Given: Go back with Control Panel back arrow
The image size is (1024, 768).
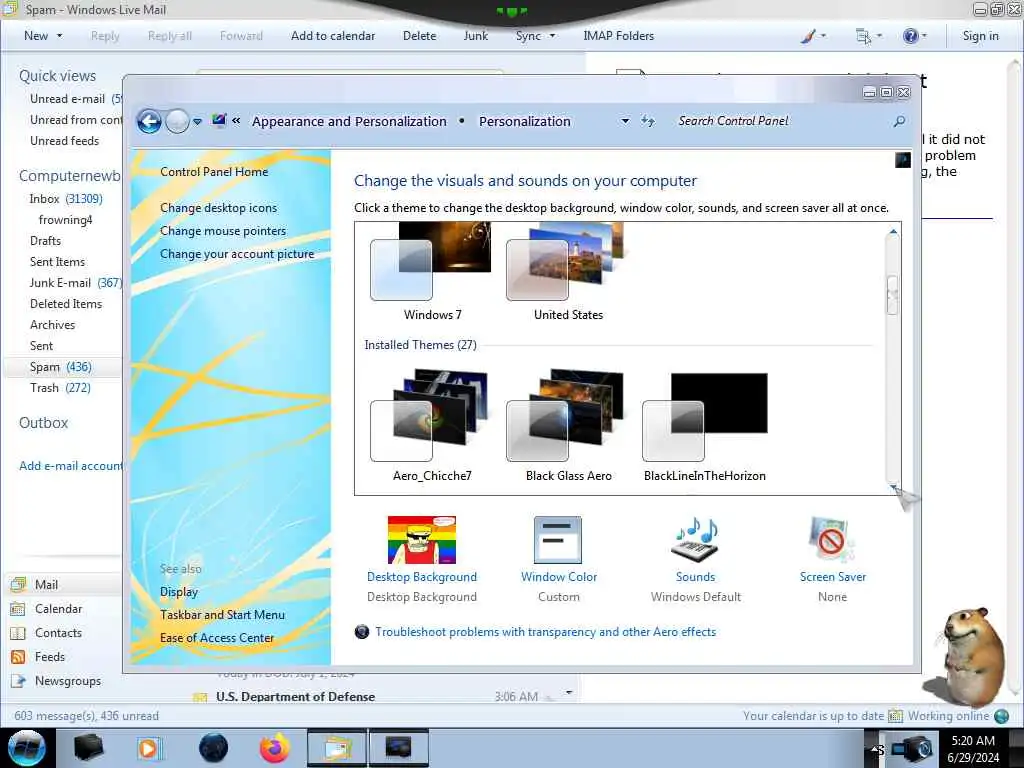Looking at the screenshot, I should point(149,121).
